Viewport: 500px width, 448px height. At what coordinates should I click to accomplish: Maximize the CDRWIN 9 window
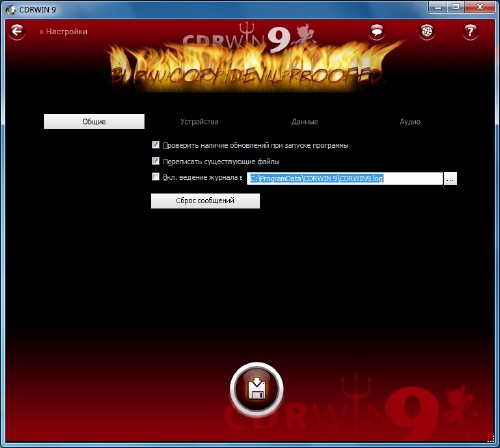click(x=456, y=7)
